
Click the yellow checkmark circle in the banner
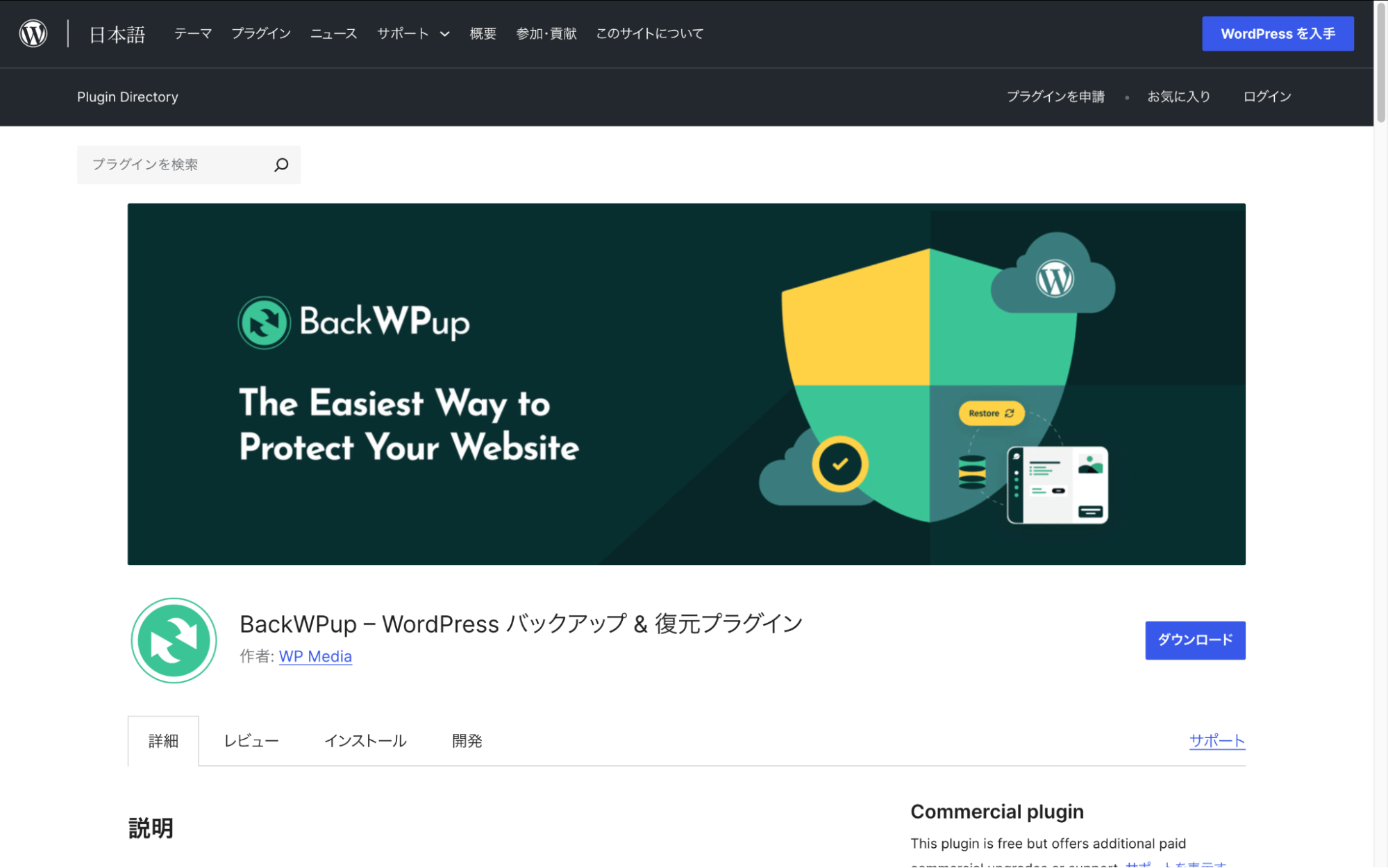[x=840, y=464]
